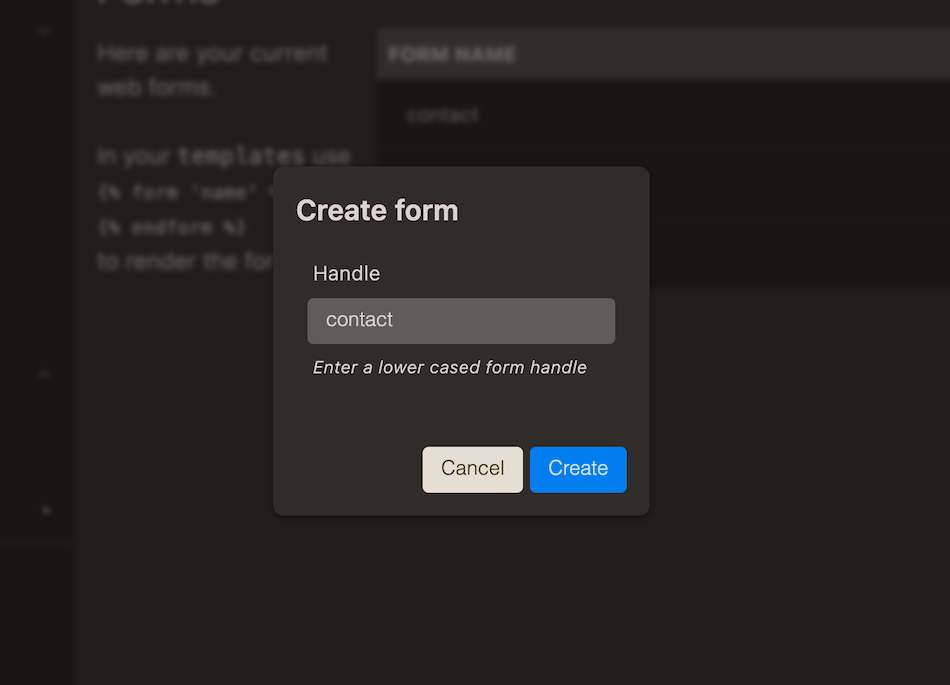Image resolution: width=950 pixels, height=685 pixels.
Task: Click the "Enter a lower cased form handle" hint
Action: (449, 368)
